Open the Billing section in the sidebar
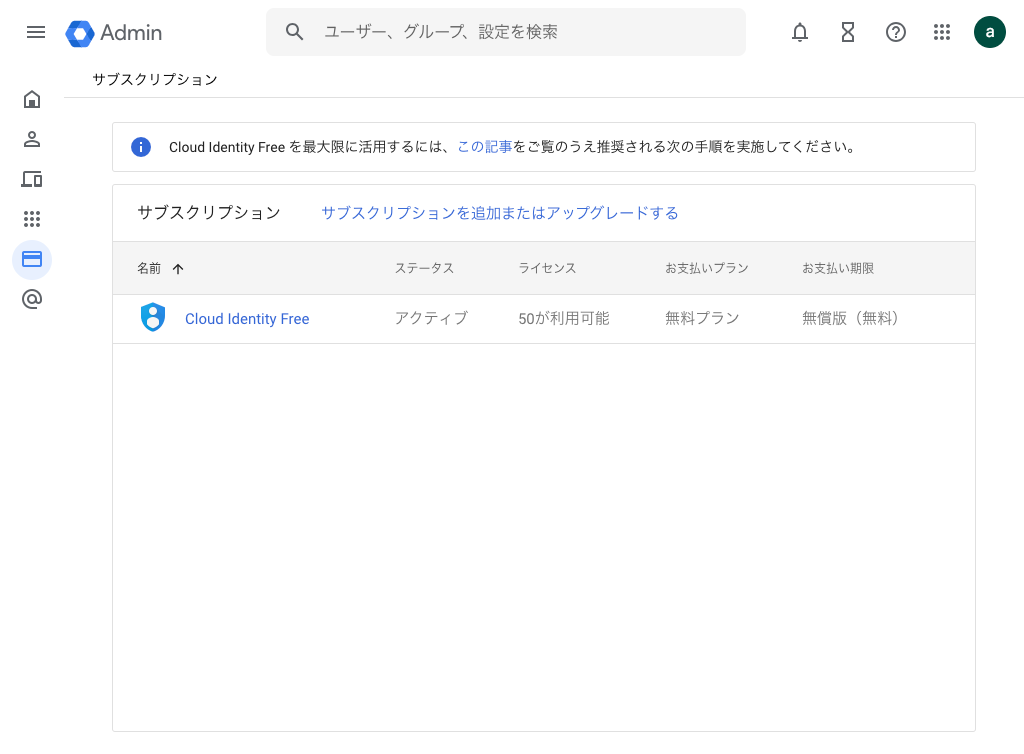This screenshot has width=1024, height=754. pyautogui.click(x=32, y=259)
